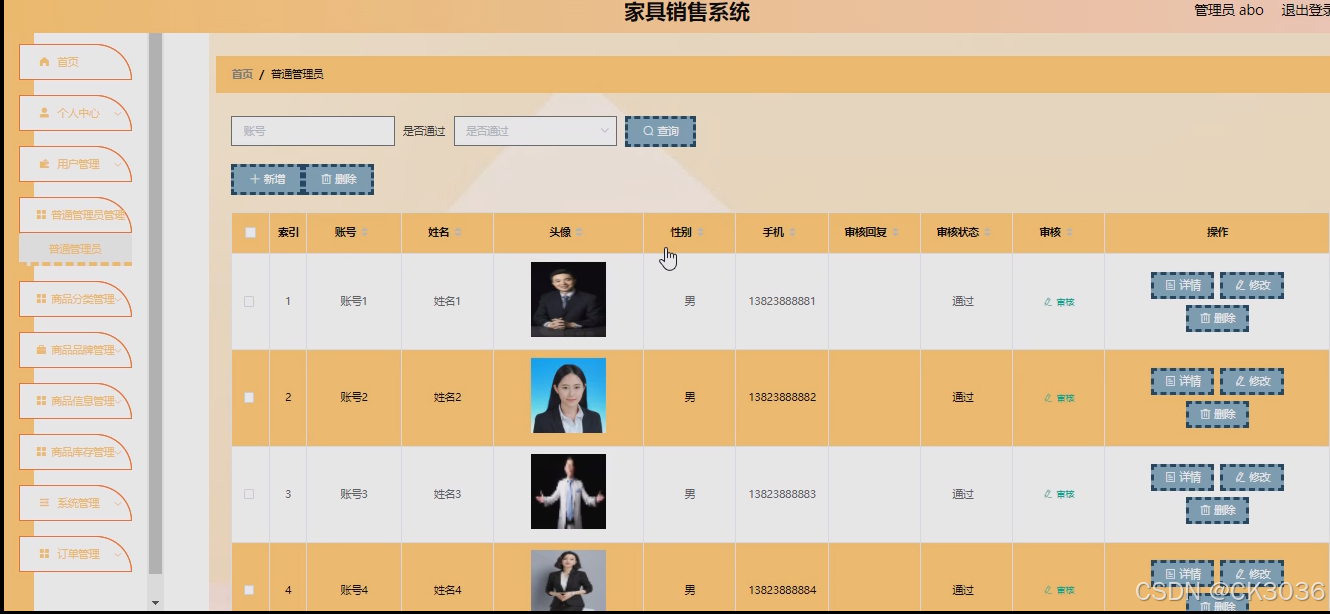Click the batch 删除 button above the table
Screen dimensions: 1330x614
click(338, 179)
